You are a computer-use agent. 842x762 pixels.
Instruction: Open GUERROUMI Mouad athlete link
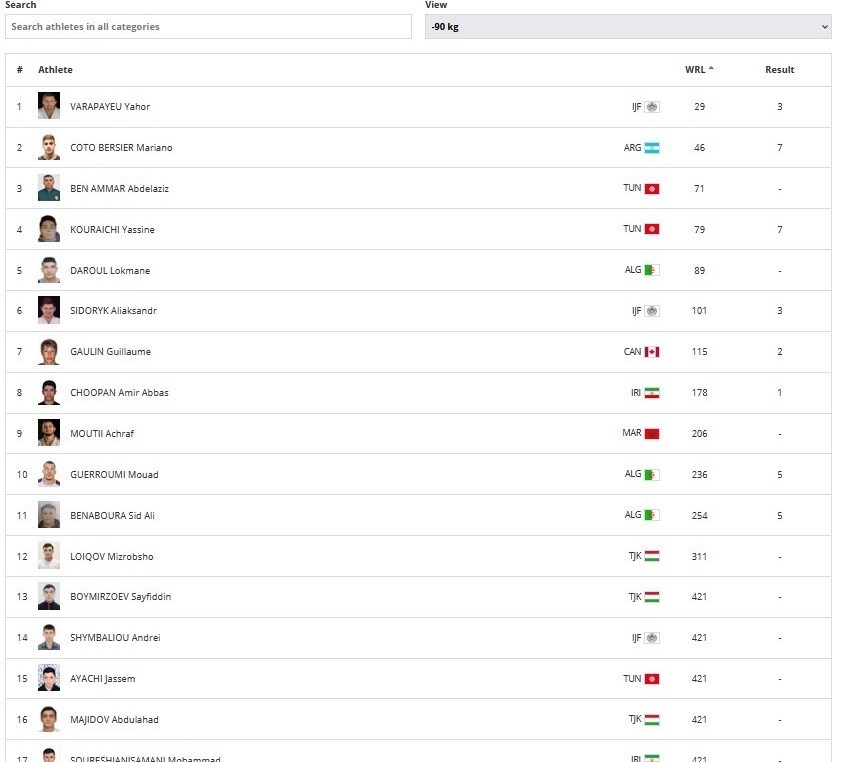(x=114, y=475)
